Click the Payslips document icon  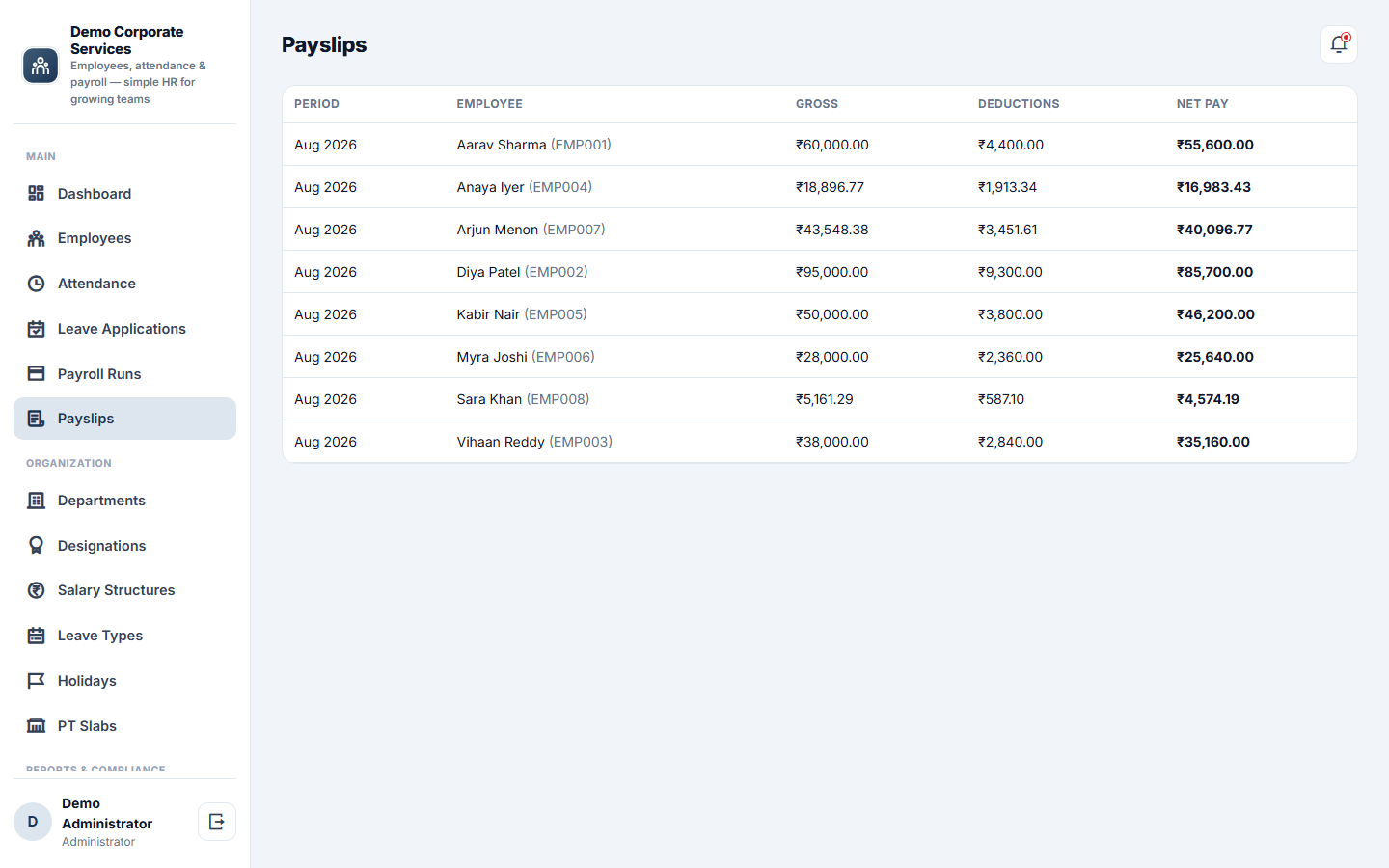coord(37,419)
